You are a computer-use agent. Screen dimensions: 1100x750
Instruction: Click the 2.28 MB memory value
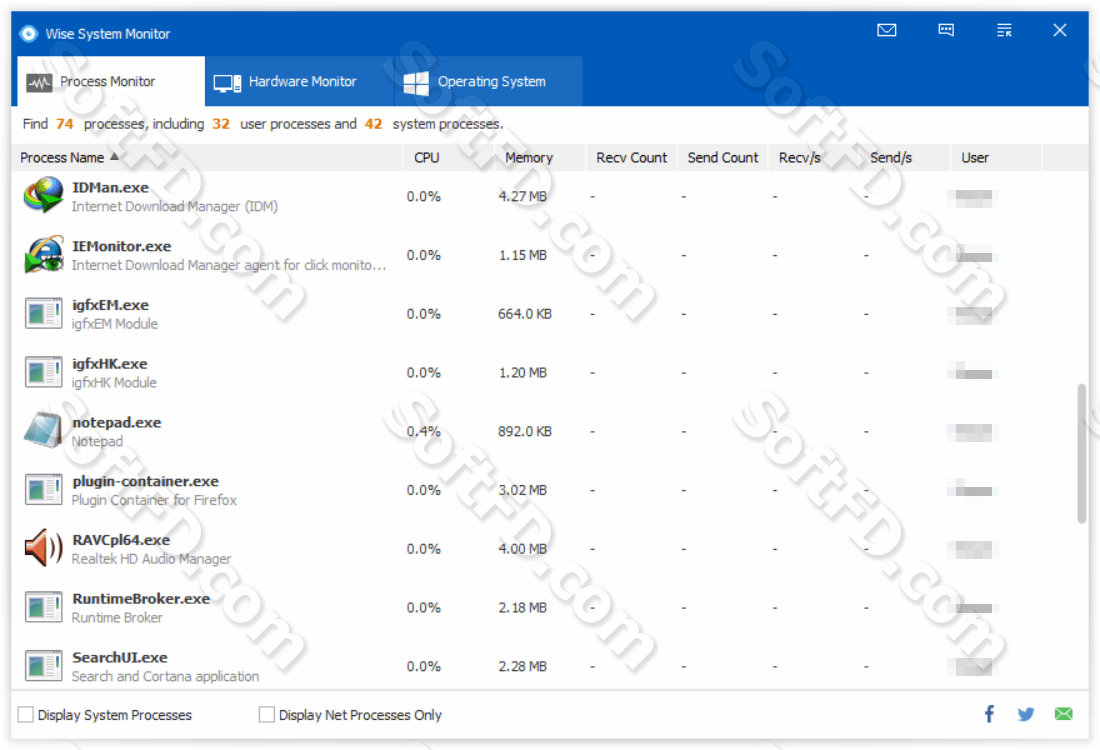tap(523, 667)
